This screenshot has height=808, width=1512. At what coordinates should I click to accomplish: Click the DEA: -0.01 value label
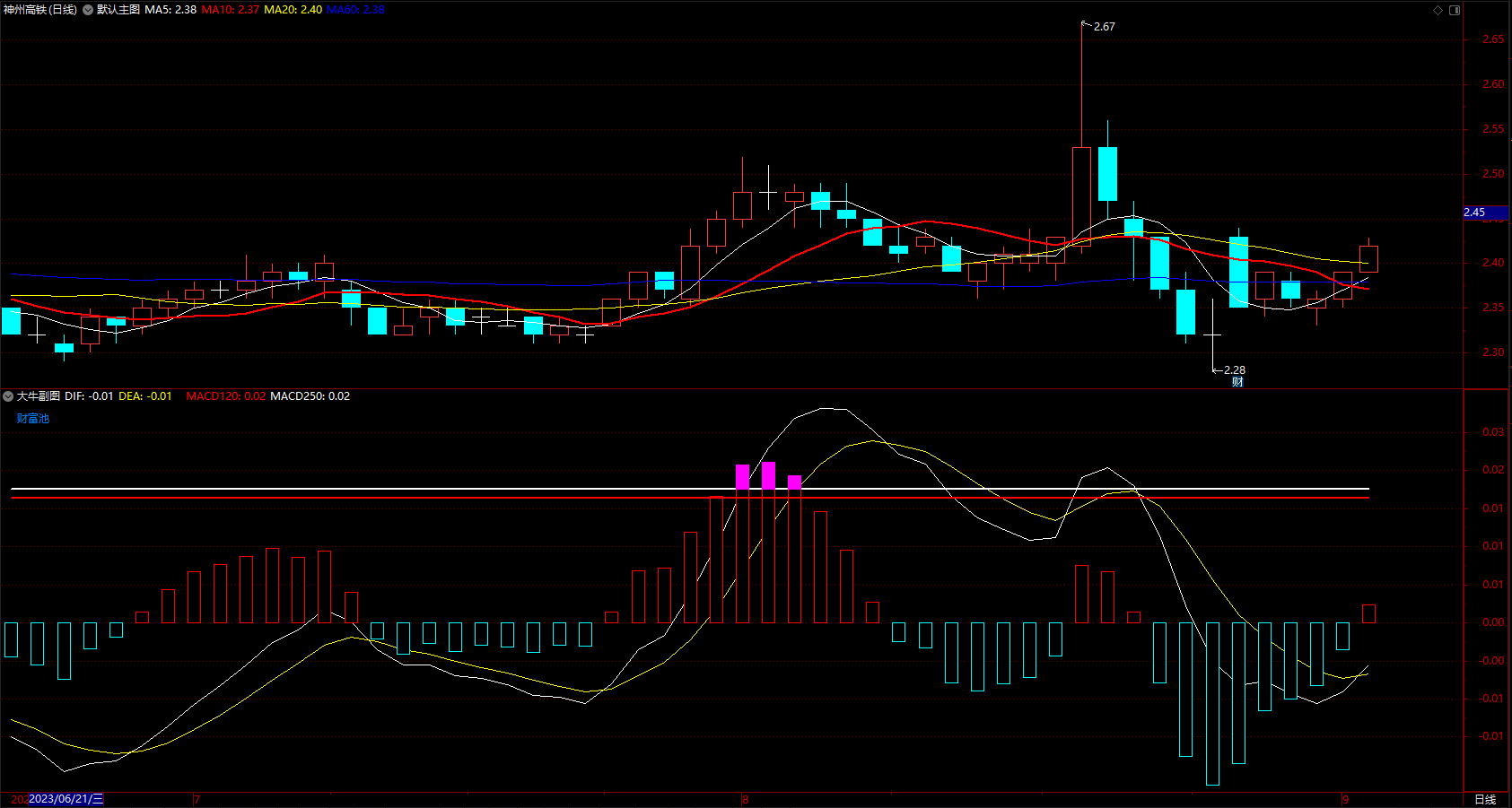(x=145, y=396)
